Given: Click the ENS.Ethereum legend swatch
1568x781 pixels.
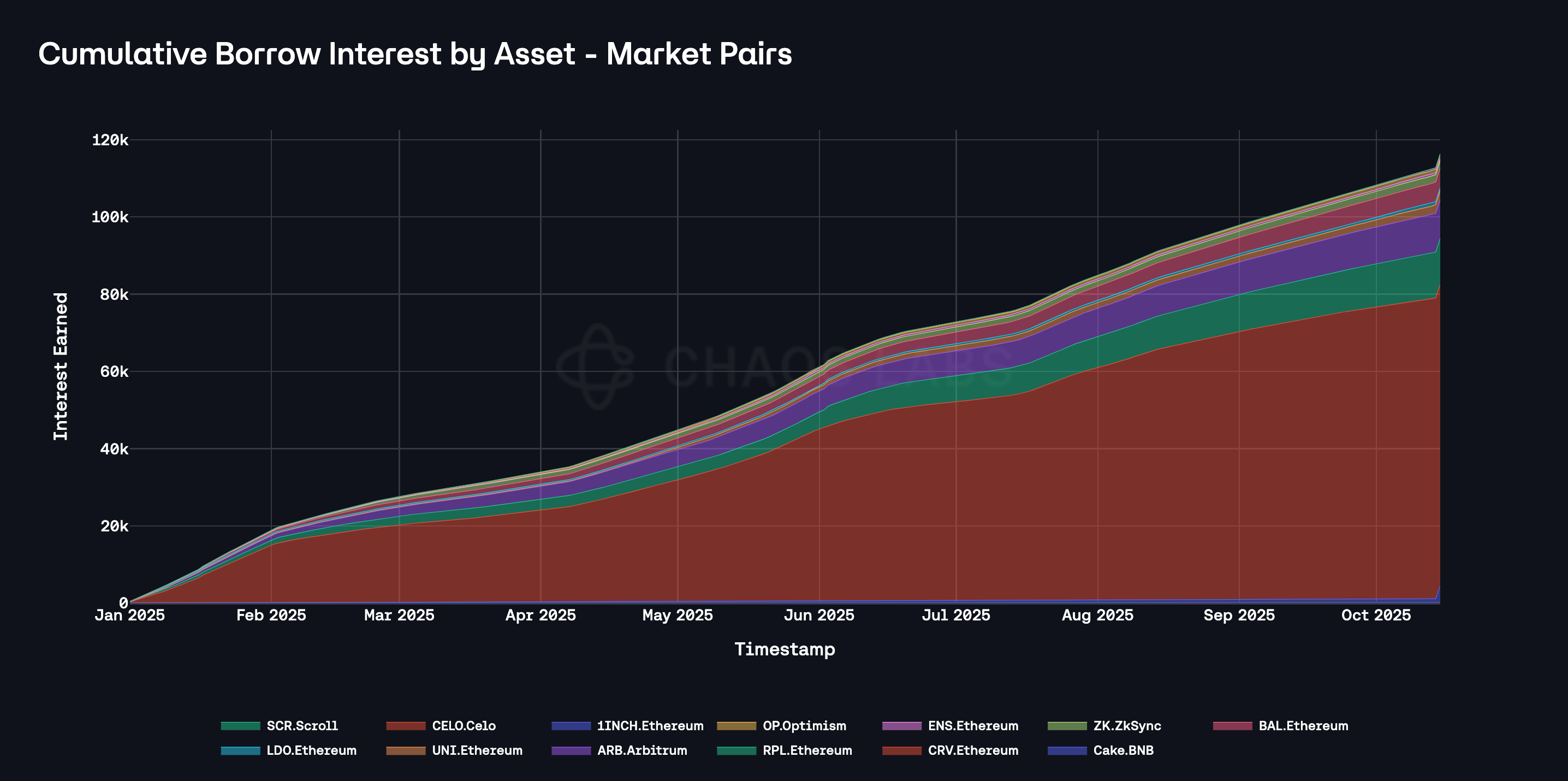Looking at the screenshot, I should pyautogui.click(x=901, y=726).
